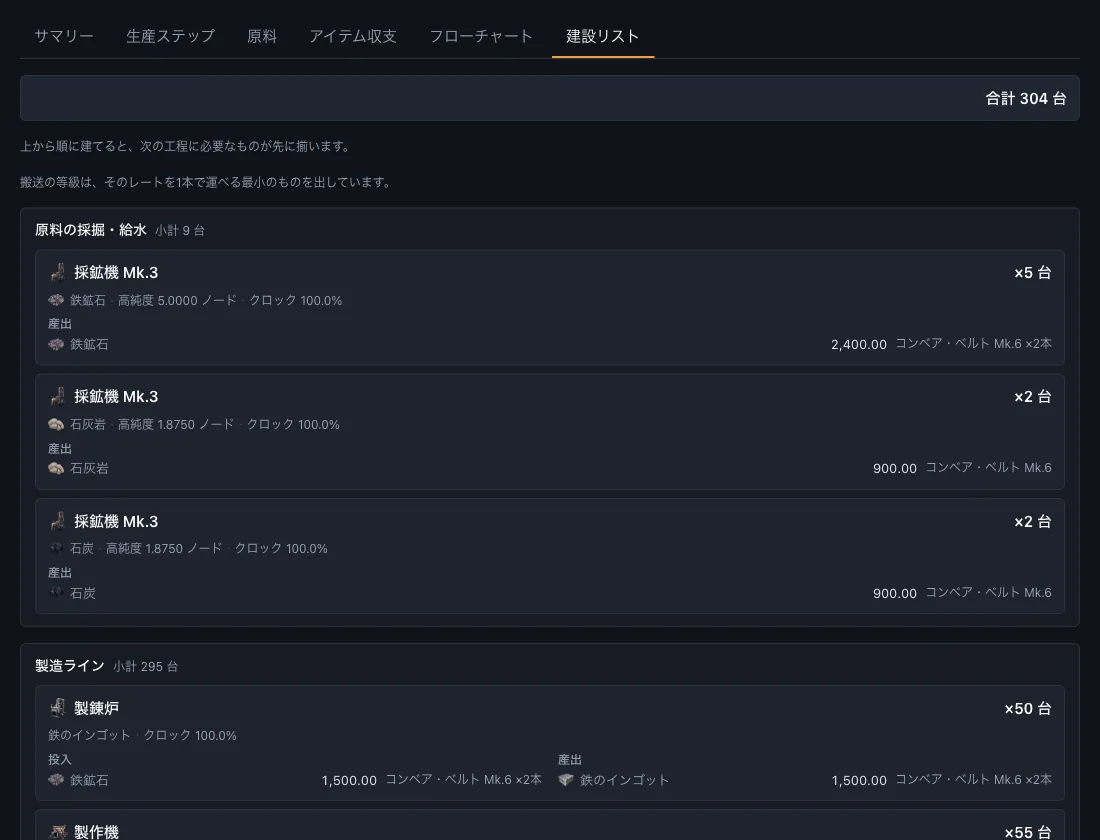Click the 1,500.00 iron ore input rate

349,780
